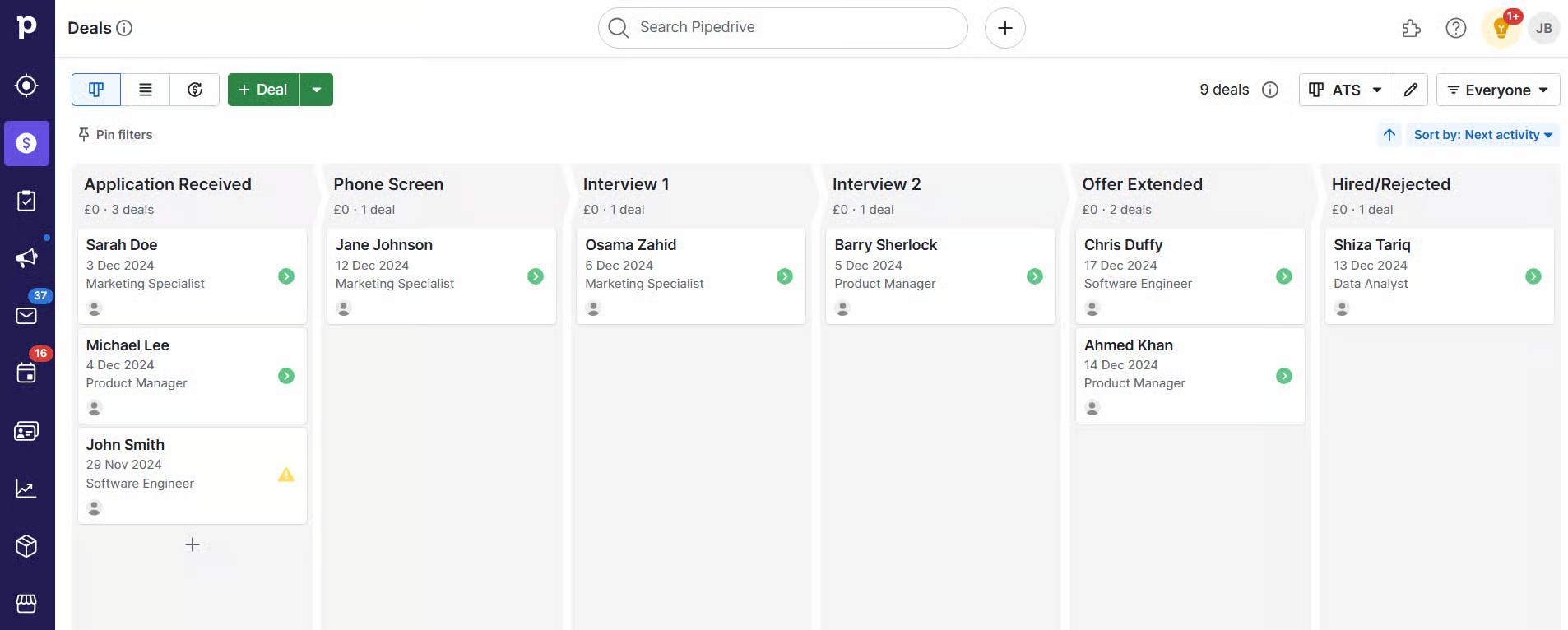The height and width of the screenshot is (630, 1568).
Task: Click Hired/Rejected stage header
Action: (1390, 184)
